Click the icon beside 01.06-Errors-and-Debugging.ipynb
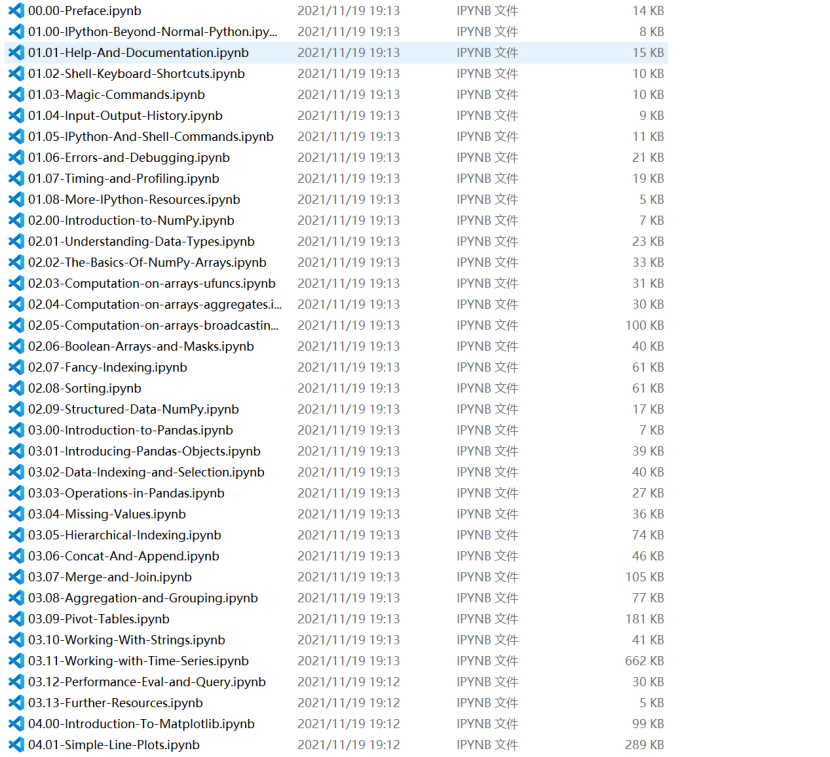The width and height of the screenshot is (830, 757). (x=16, y=157)
